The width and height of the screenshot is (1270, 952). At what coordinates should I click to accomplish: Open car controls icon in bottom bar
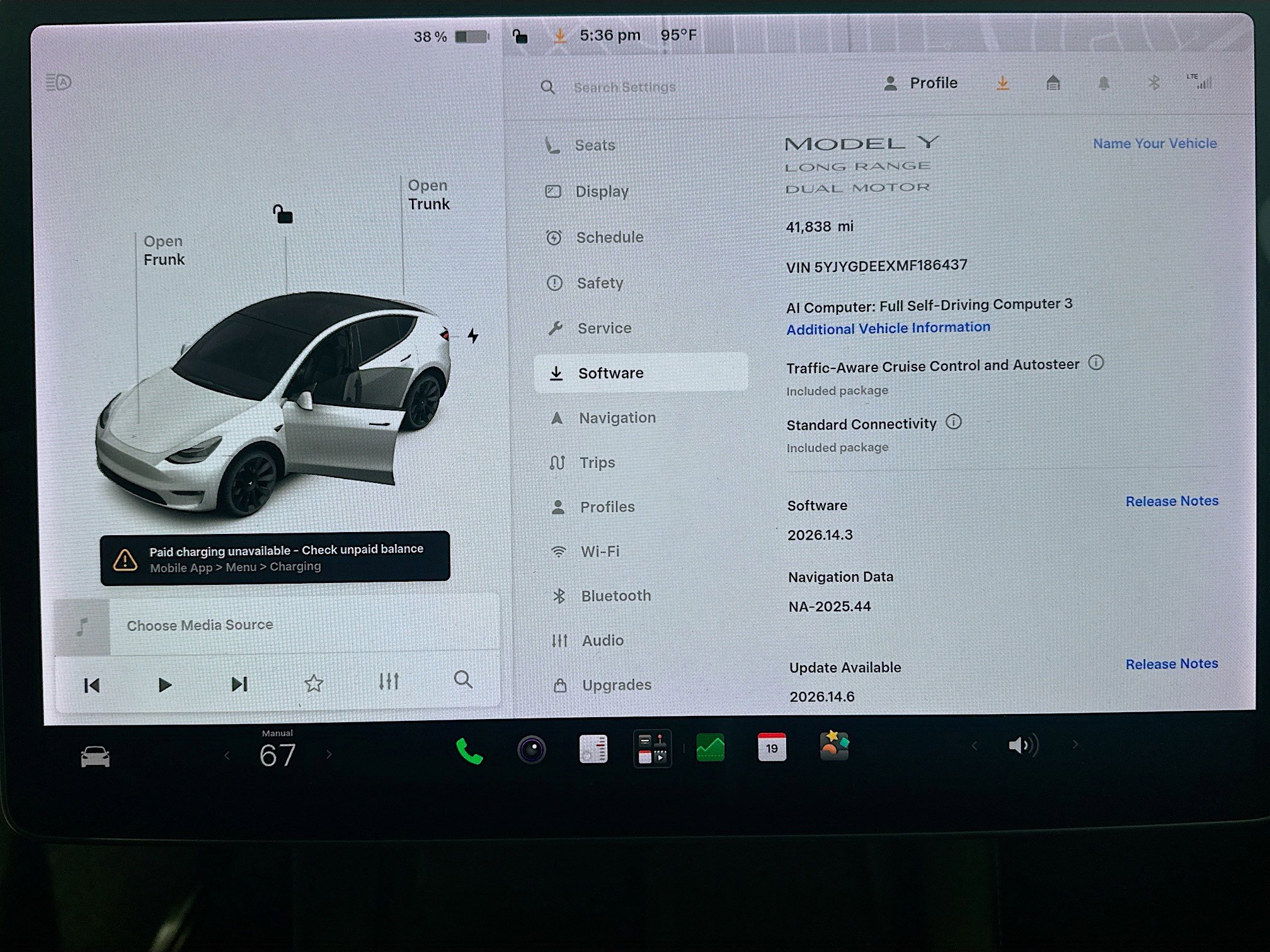point(95,756)
